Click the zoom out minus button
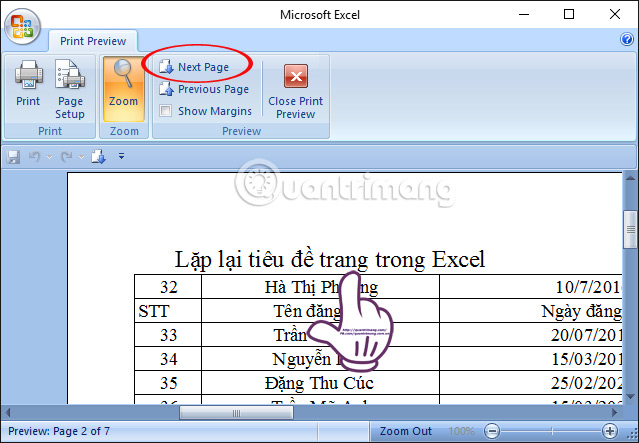 point(492,431)
